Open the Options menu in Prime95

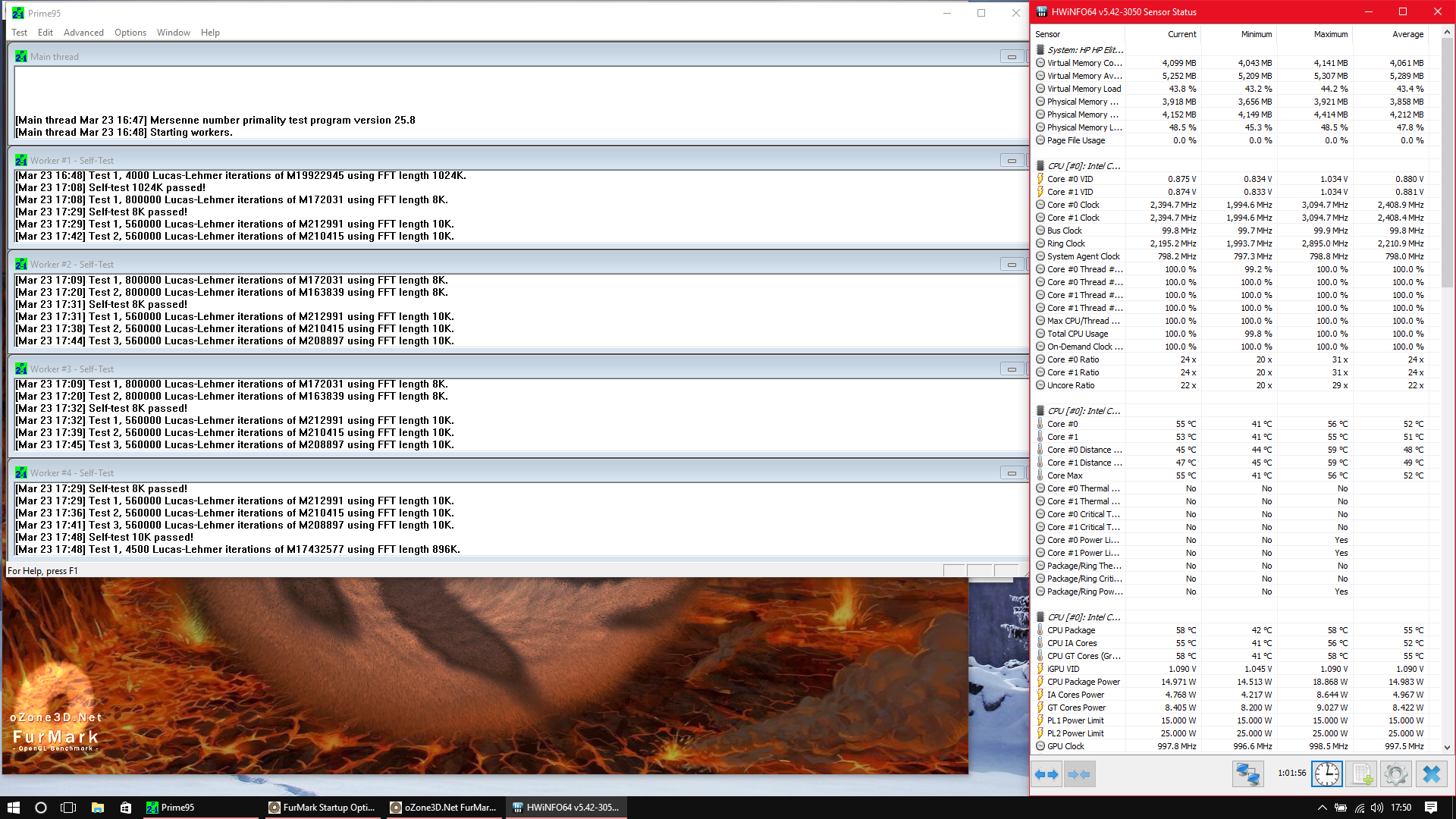tap(130, 33)
